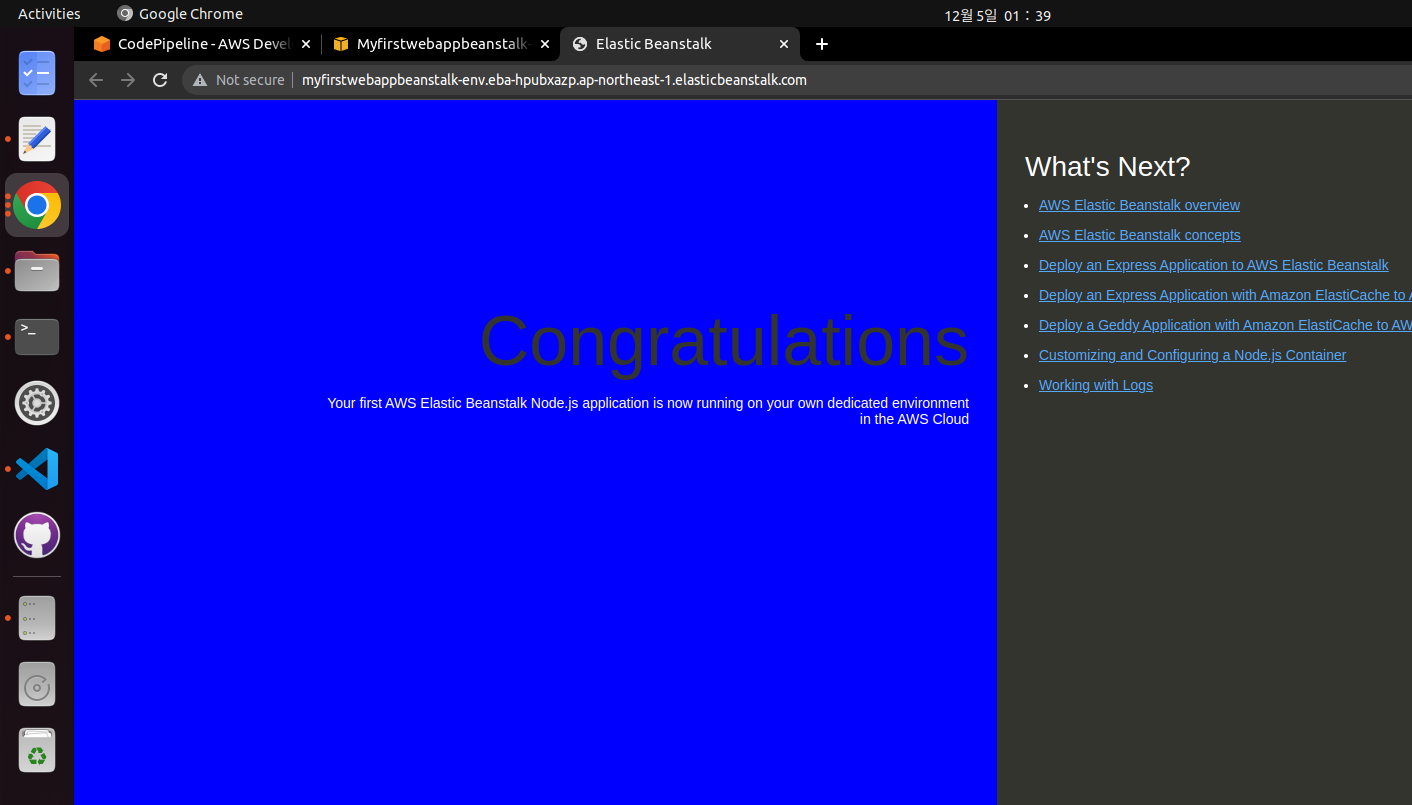Open the Trash dock icon
Image resolution: width=1412 pixels, height=805 pixels.
click(x=37, y=750)
